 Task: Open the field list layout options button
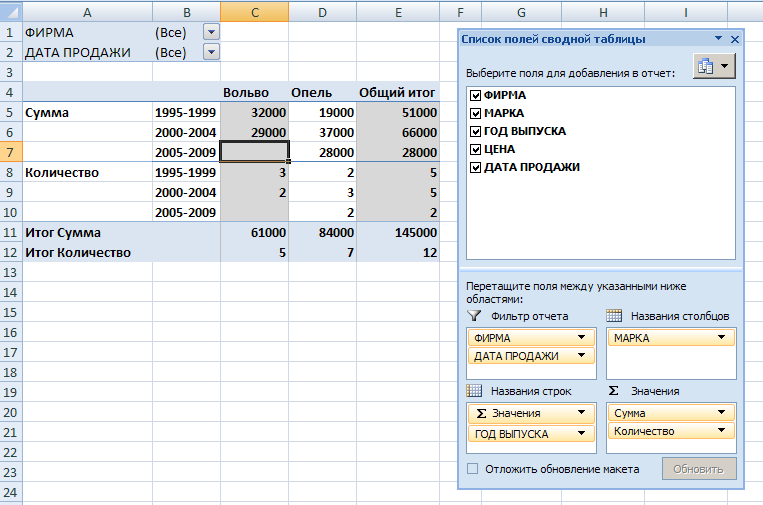714,66
